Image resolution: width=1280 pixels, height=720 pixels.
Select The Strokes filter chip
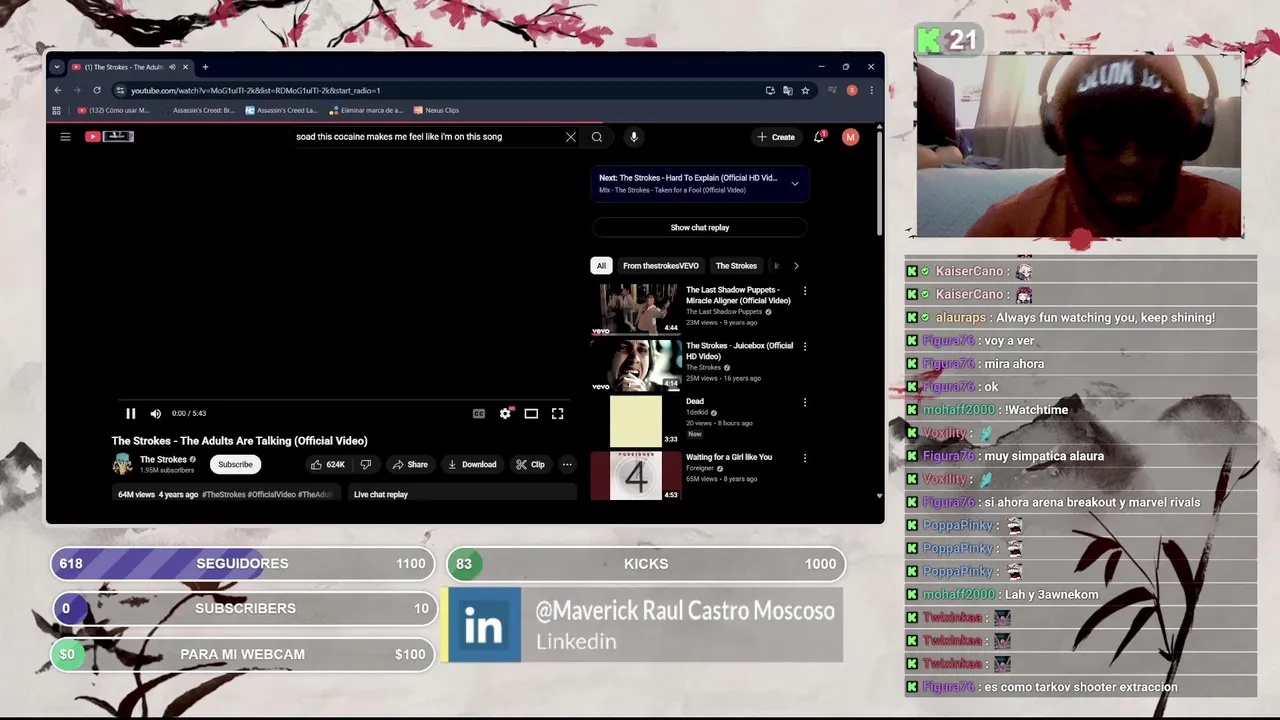pyautogui.click(x=736, y=266)
